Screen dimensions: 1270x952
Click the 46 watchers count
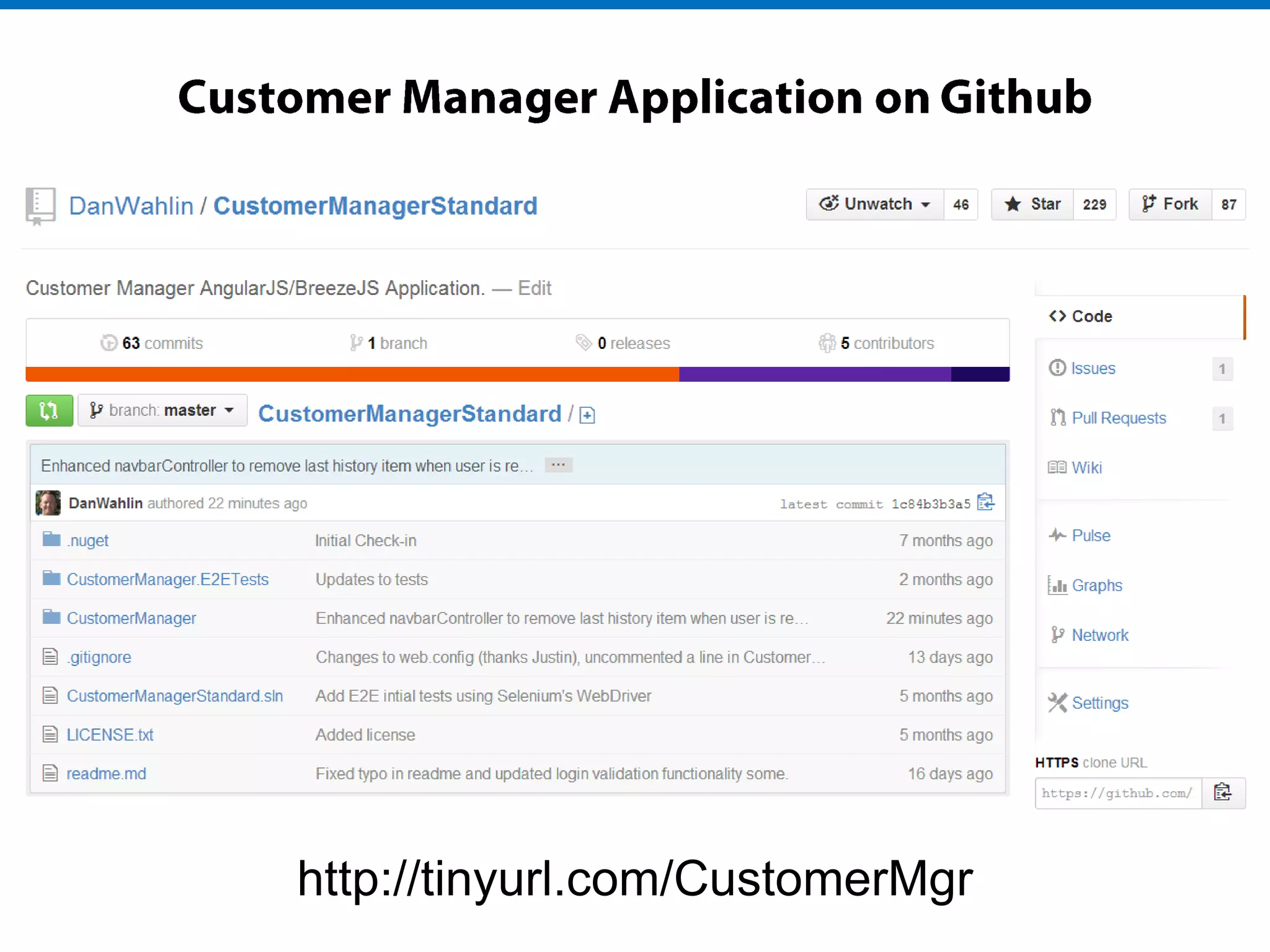coord(961,205)
